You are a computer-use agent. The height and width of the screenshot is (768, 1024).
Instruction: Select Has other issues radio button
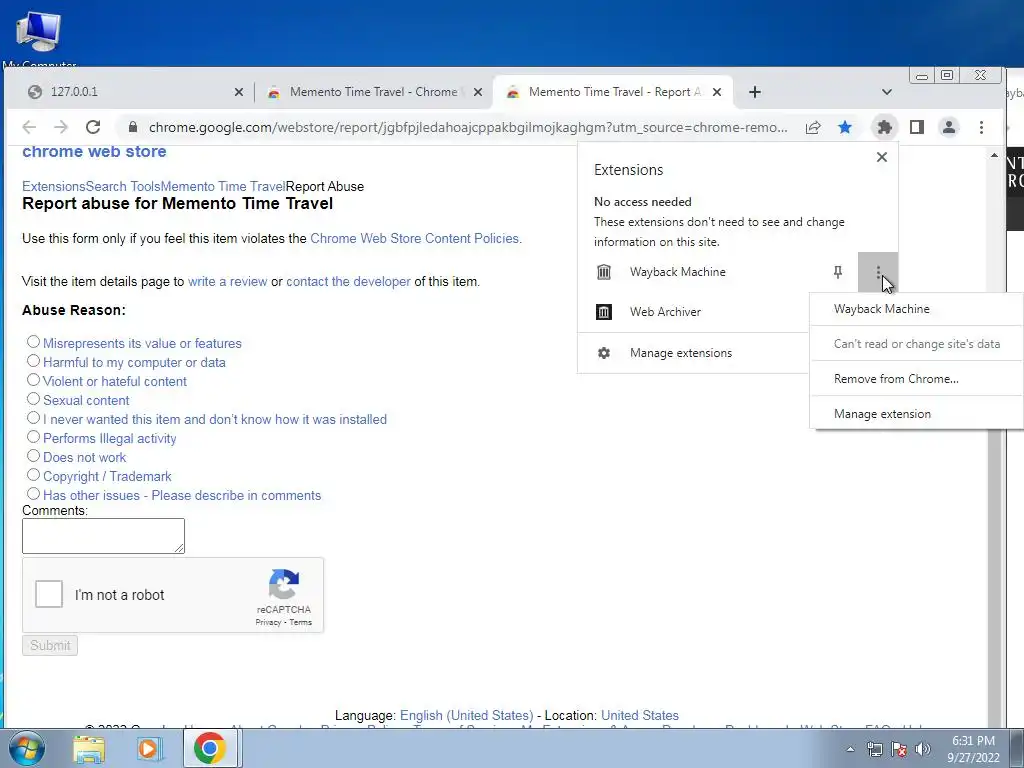point(33,493)
